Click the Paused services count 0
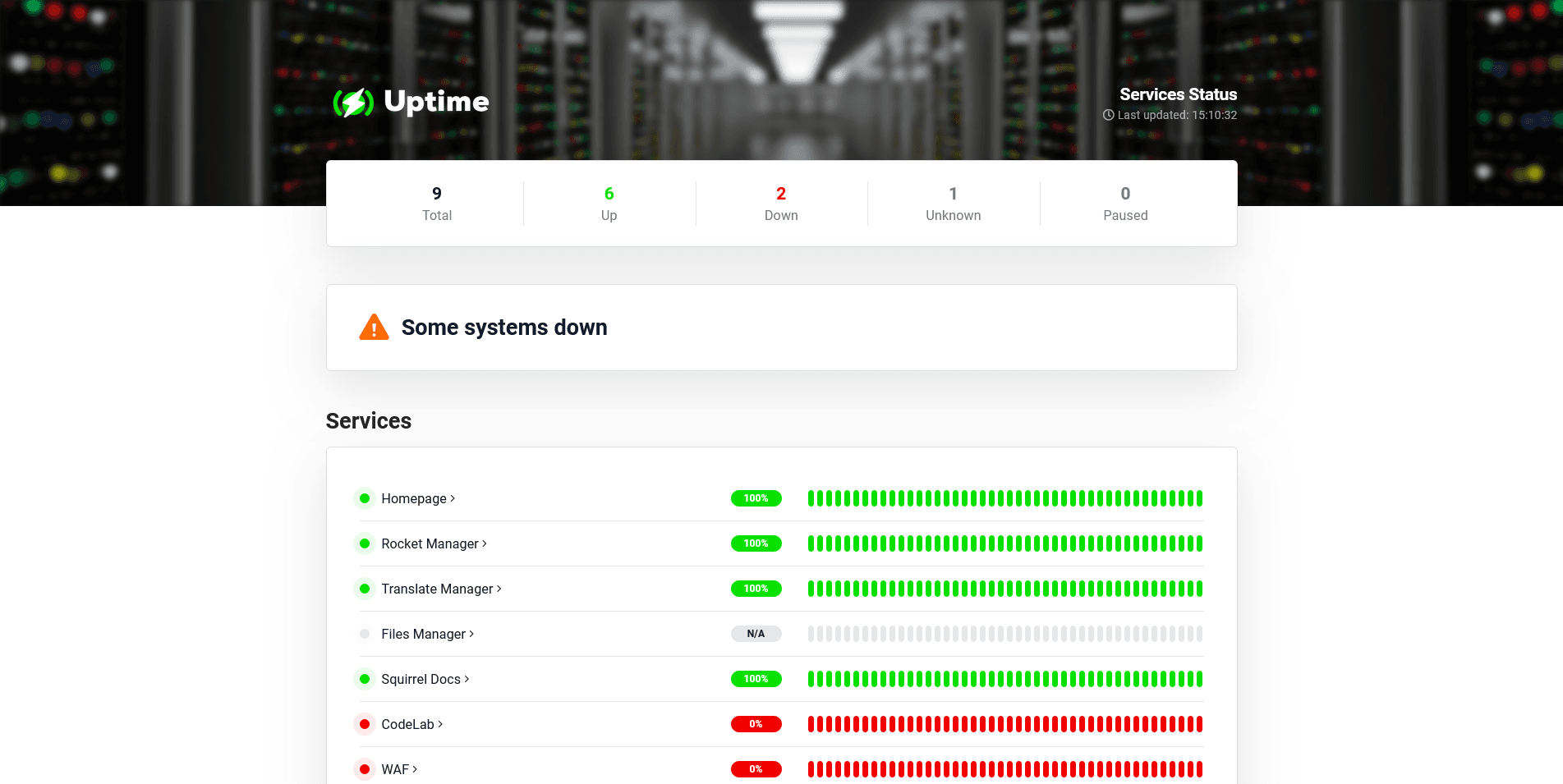Viewport: 1563px width, 784px height. pyautogui.click(x=1125, y=194)
